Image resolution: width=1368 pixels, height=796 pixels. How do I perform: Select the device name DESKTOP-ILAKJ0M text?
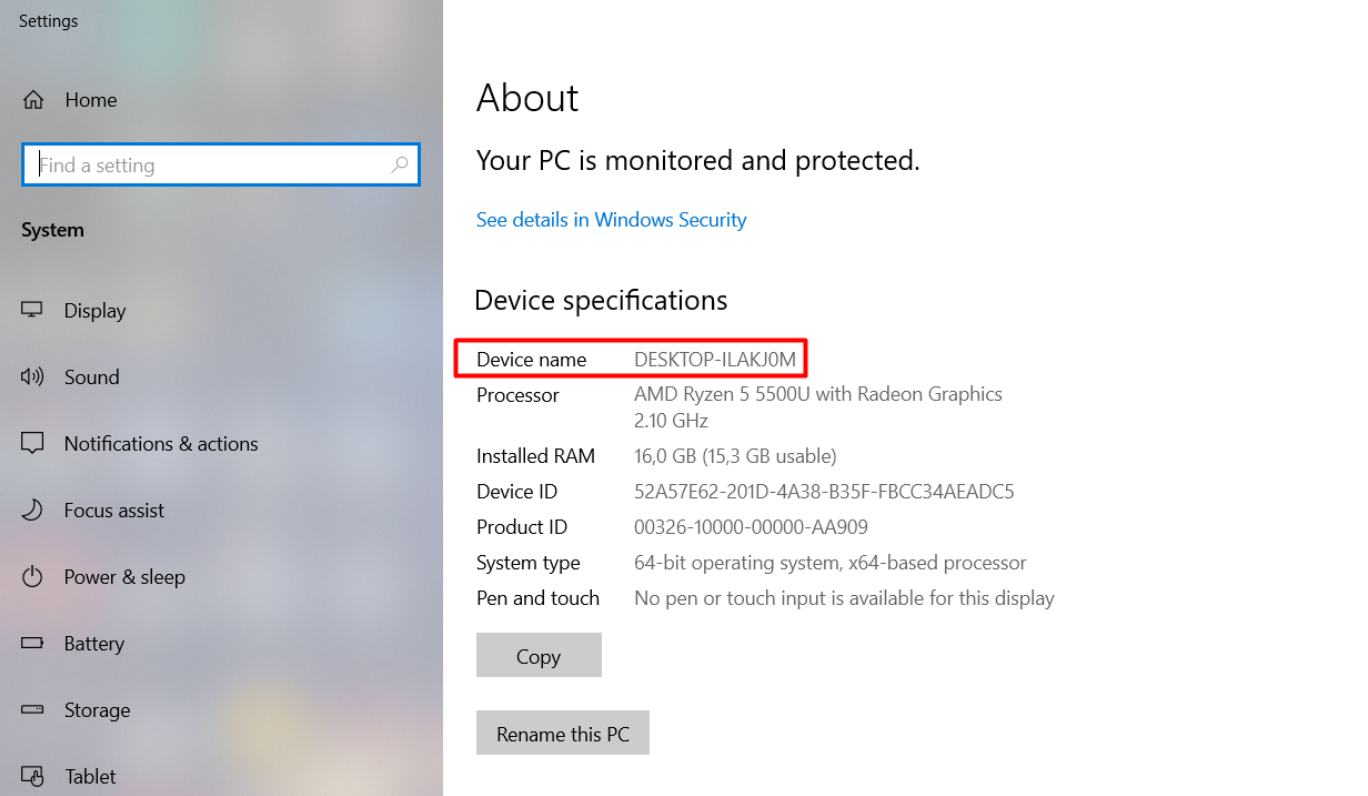715,359
